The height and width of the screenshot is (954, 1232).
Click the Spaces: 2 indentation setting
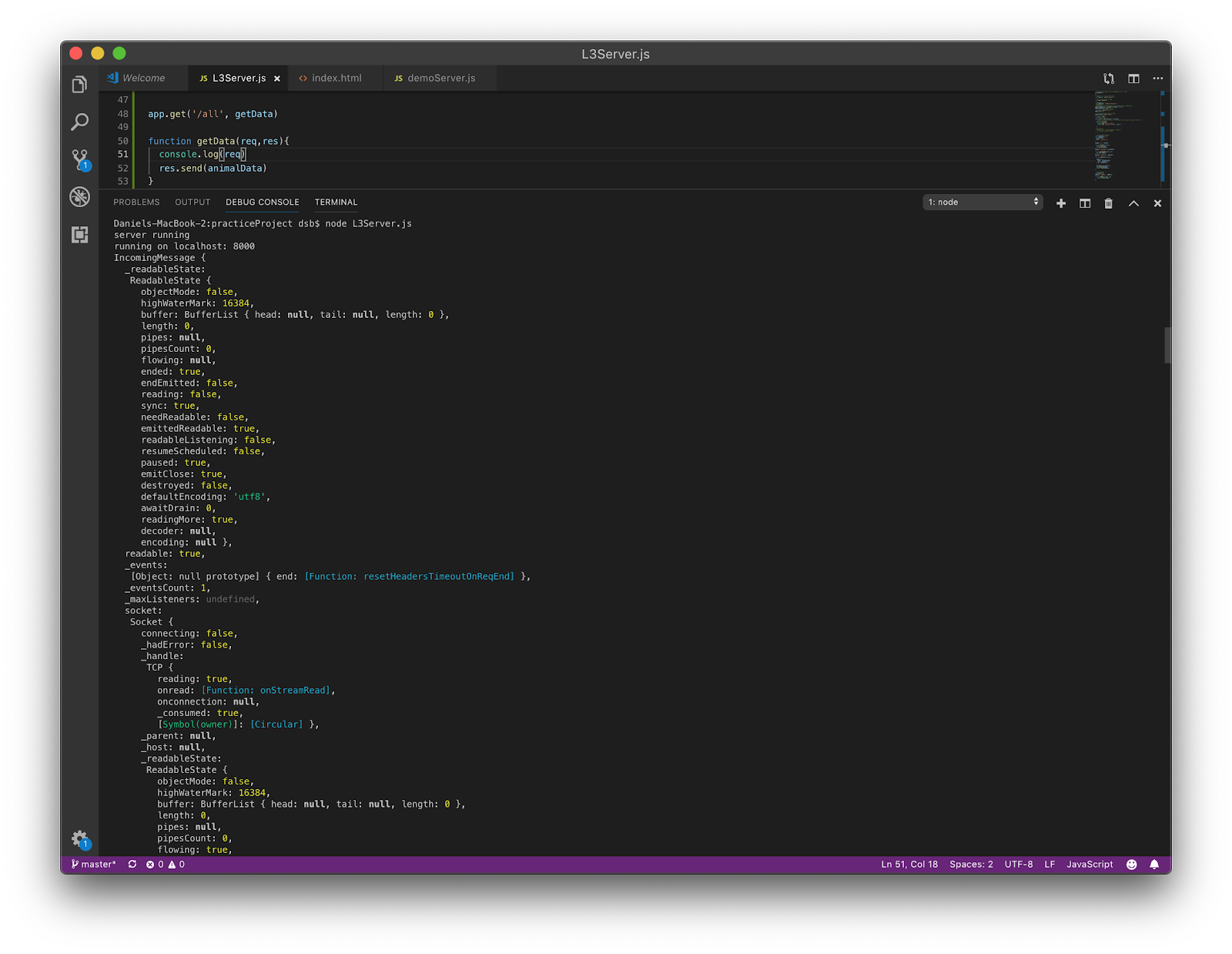tap(971, 865)
